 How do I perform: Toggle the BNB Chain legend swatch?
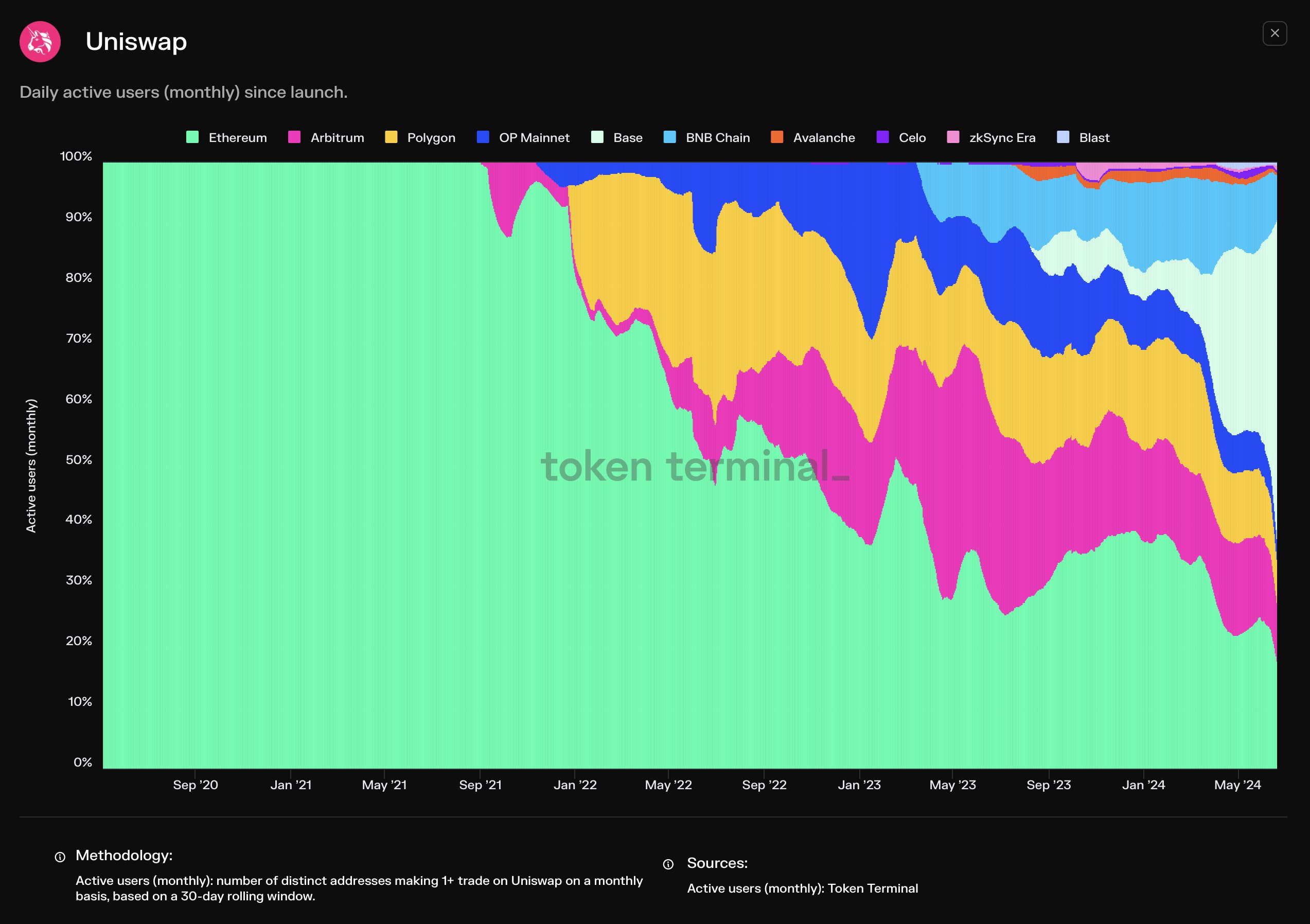point(670,137)
